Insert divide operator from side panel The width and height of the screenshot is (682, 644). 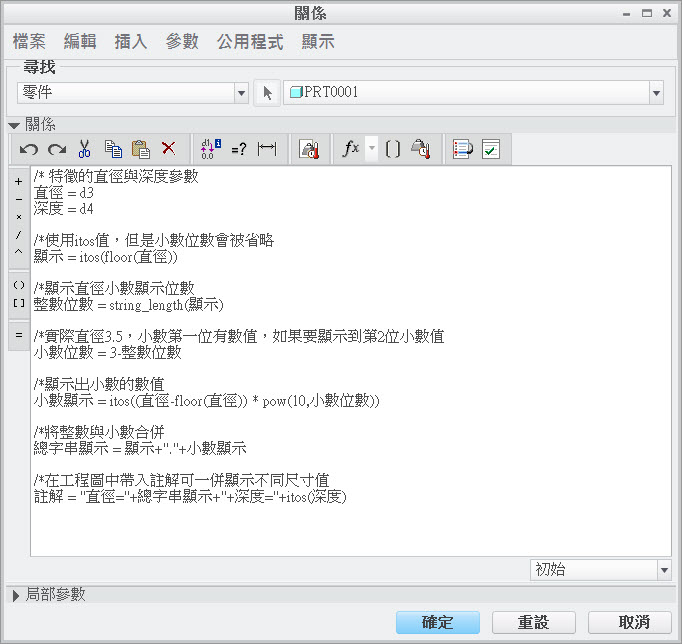pos(19,235)
